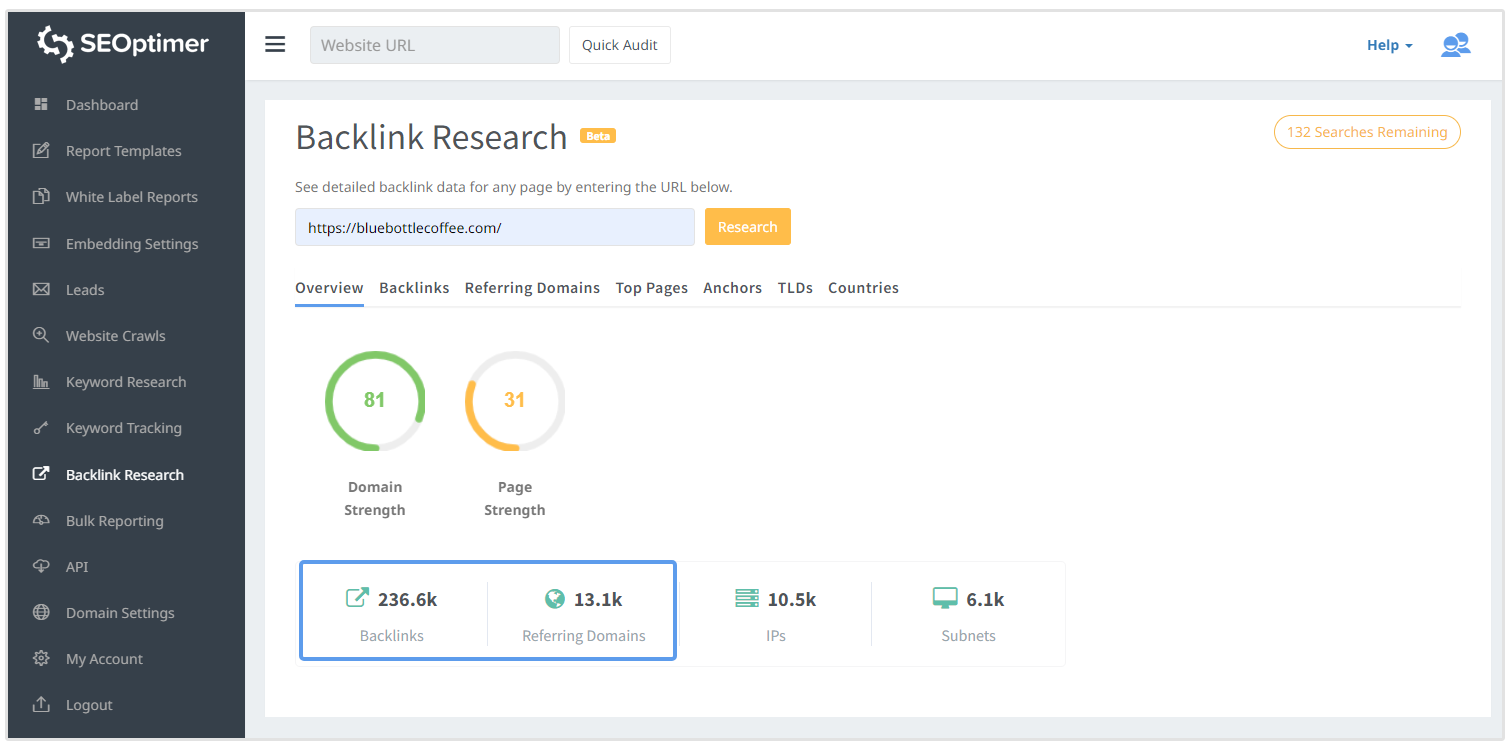This screenshot has width=1510, height=750.
Task: Open the Anchors tab
Action: pyautogui.click(x=732, y=288)
